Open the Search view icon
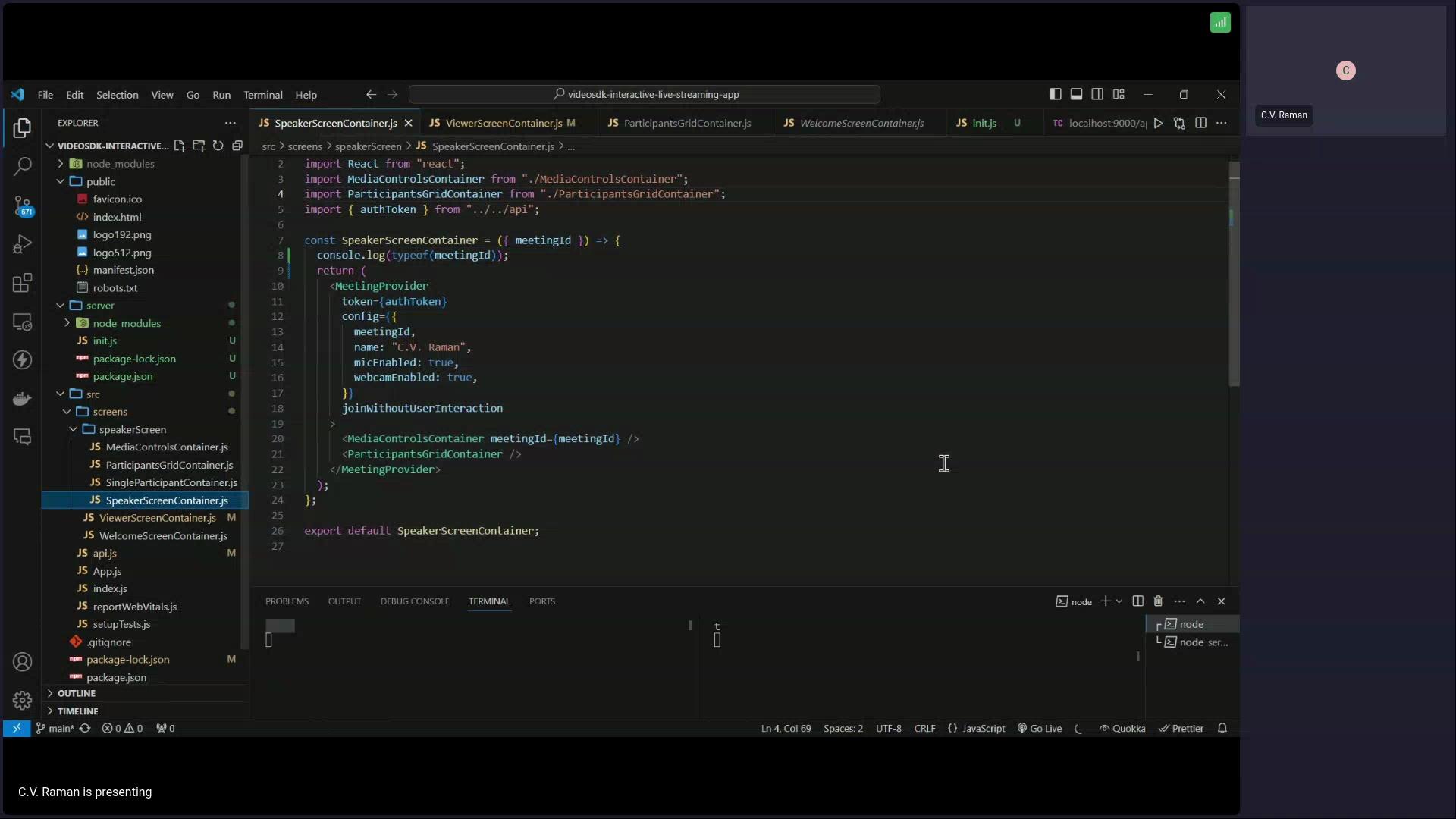The width and height of the screenshot is (1456, 819). click(22, 166)
